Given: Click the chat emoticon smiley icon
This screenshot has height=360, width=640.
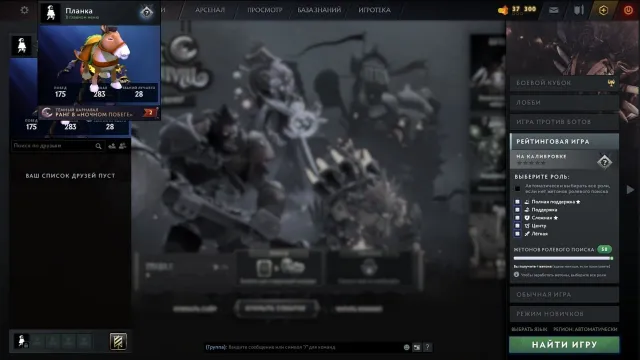Looking at the screenshot, I should pos(407,347).
